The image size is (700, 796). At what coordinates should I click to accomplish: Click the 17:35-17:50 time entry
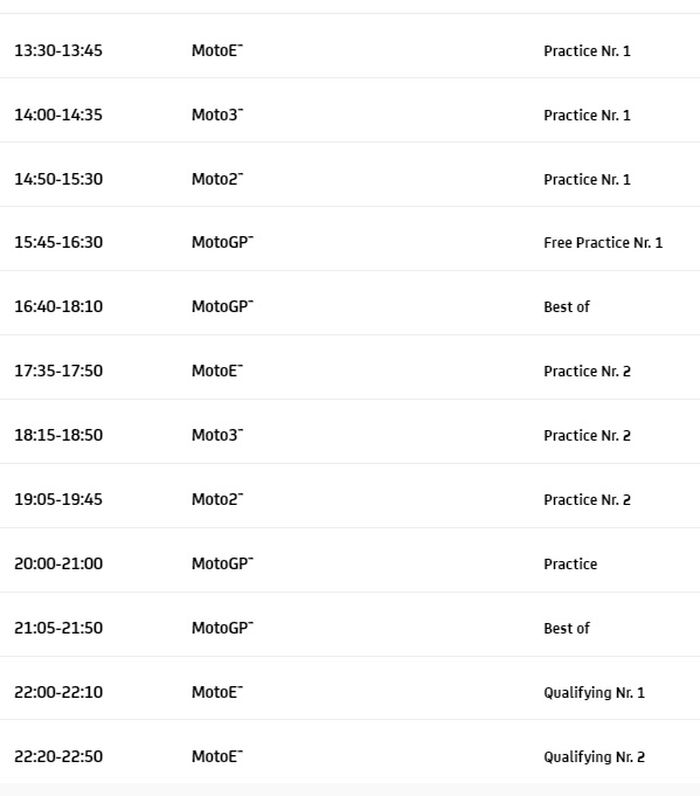pyautogui.click(x=58, y=371)
